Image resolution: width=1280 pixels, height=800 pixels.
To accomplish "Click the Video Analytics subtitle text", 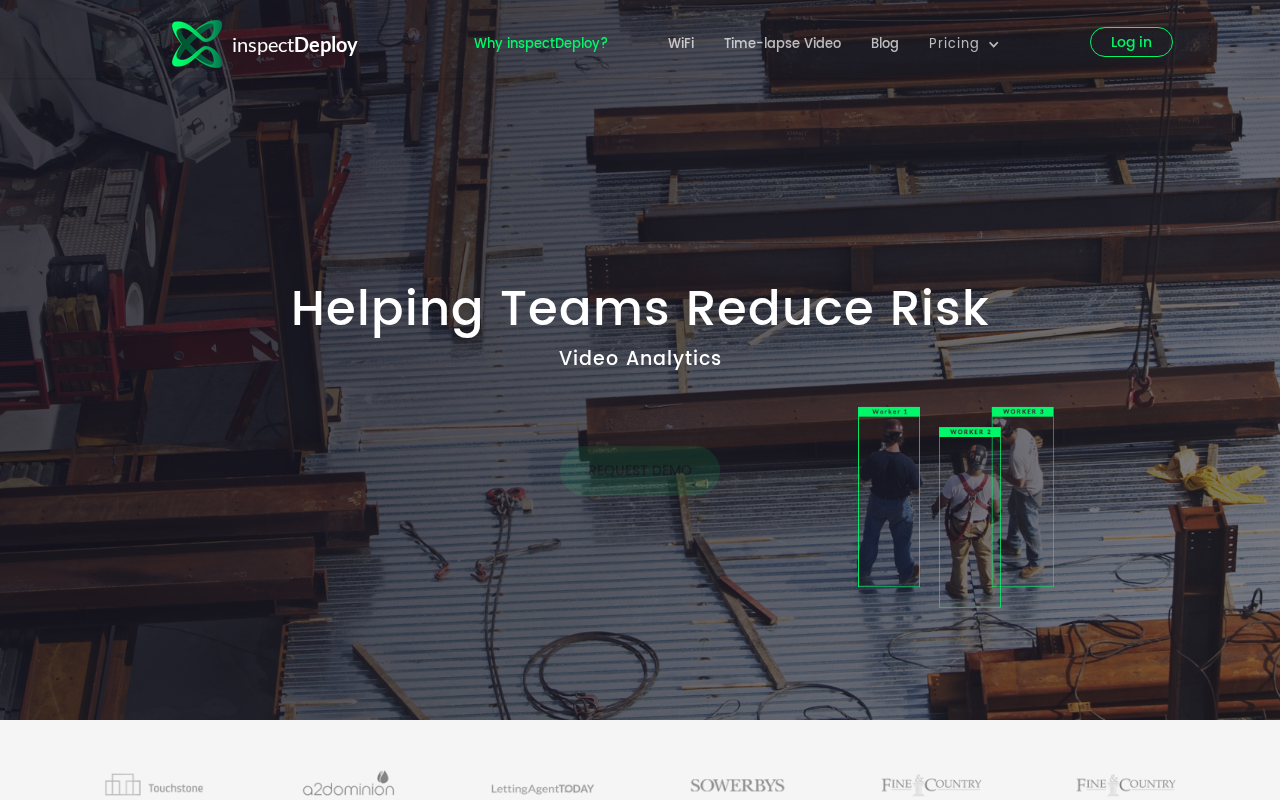I will 640,358.
